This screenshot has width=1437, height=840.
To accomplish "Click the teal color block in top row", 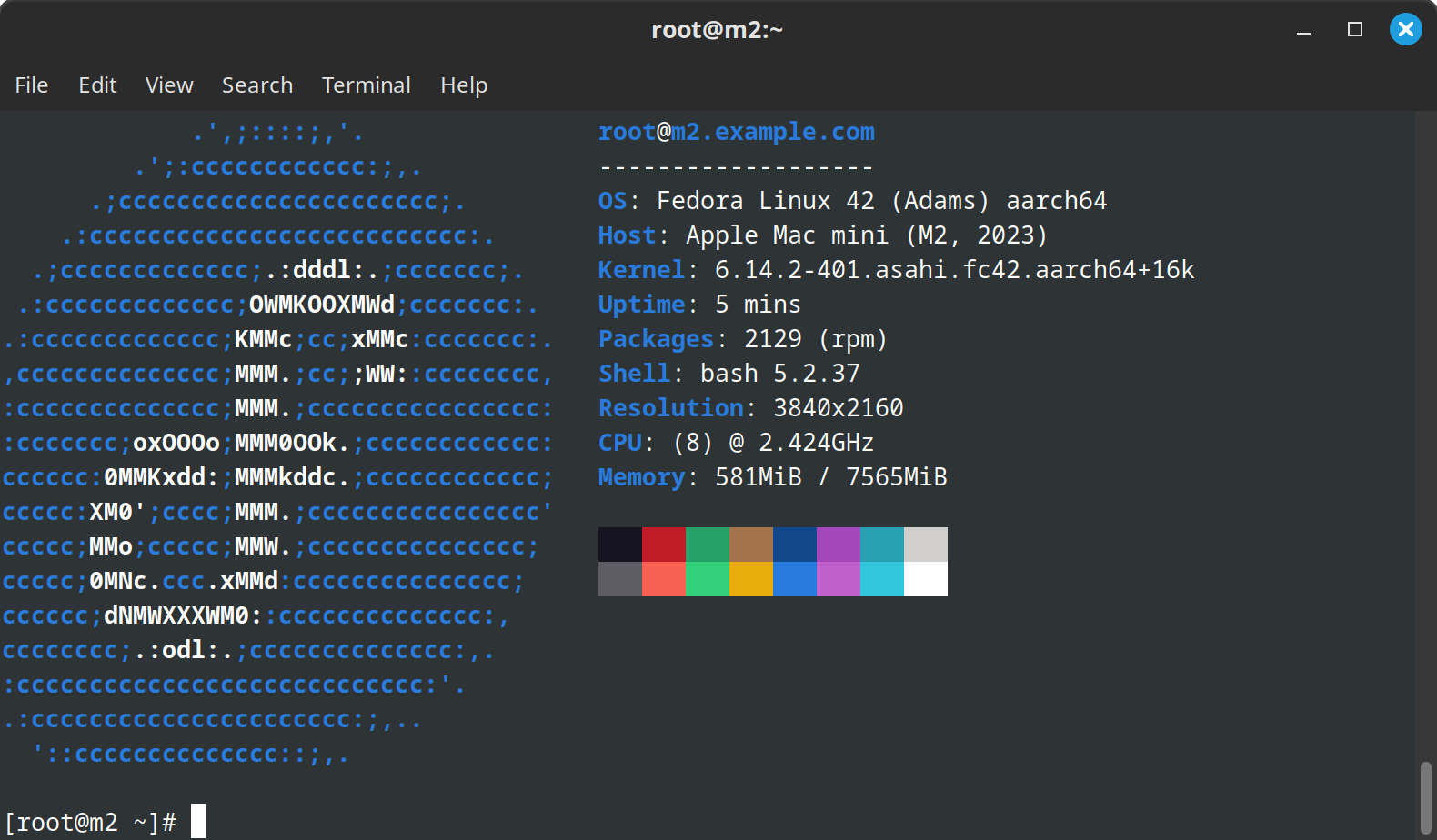I will coord(882,545).
